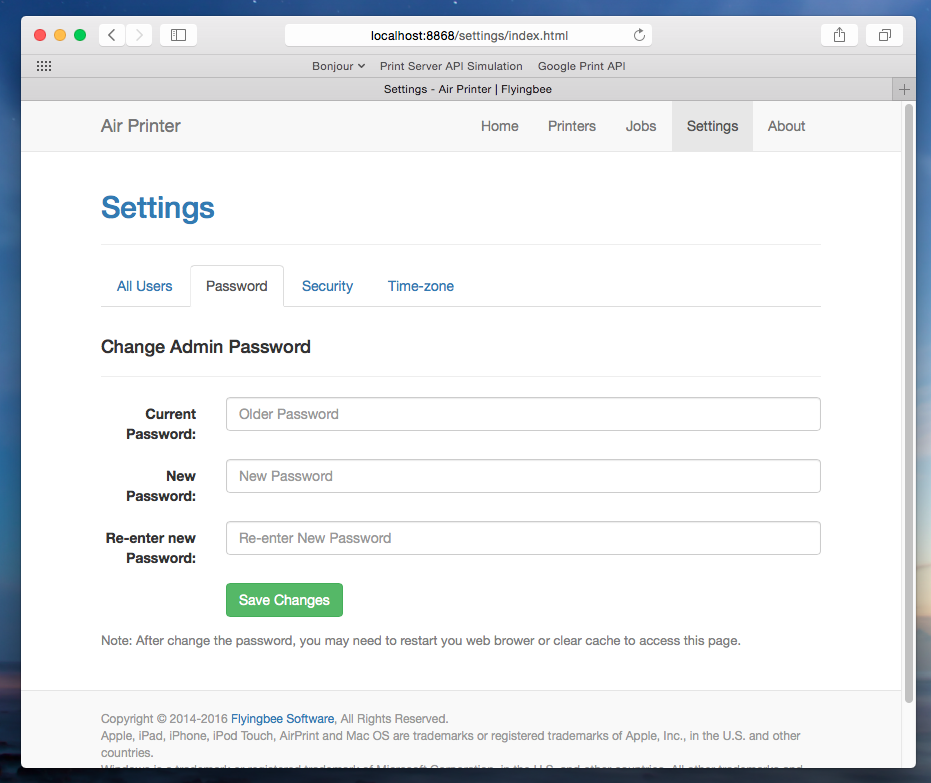Add a new tab with the plus button
Viewport: 931px width, 783px height.
904,90
